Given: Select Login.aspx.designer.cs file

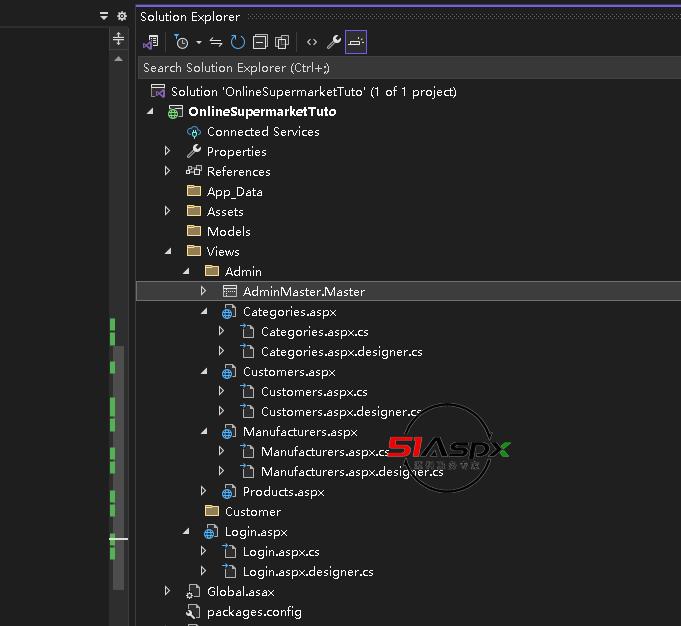Looking at the screenshot, I should 308,572.
